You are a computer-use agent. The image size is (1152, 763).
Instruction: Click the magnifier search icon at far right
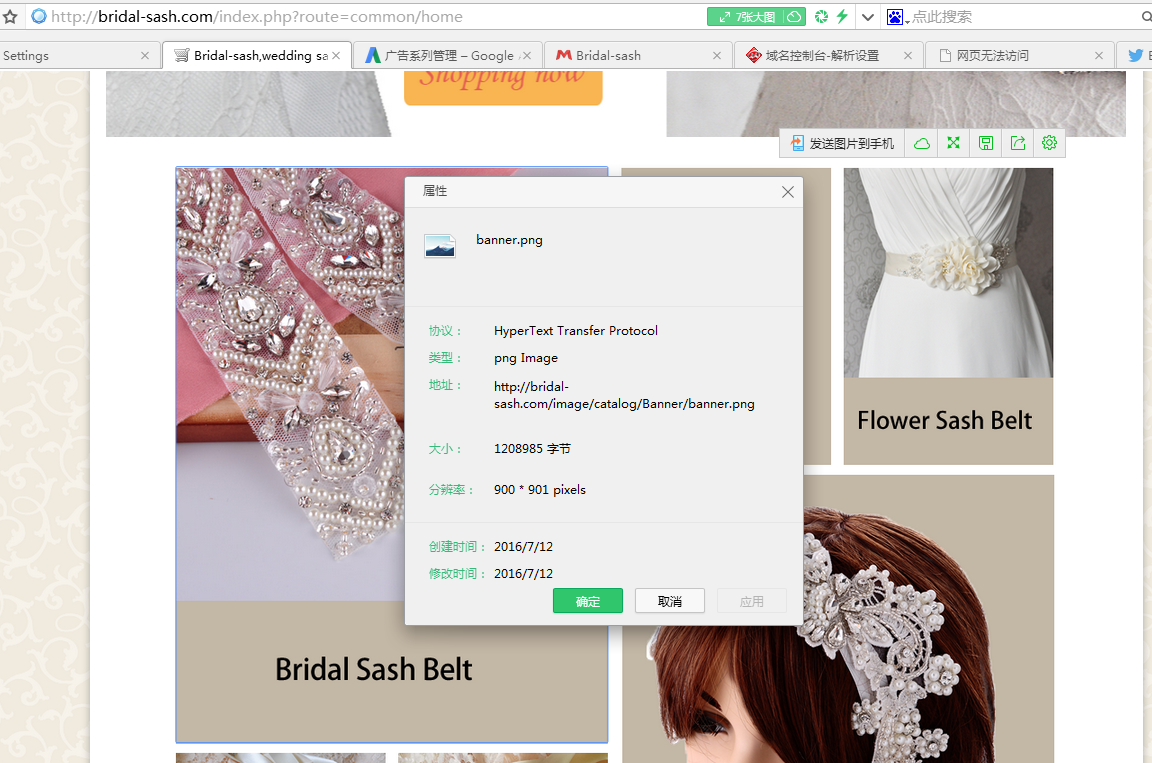1146,16
